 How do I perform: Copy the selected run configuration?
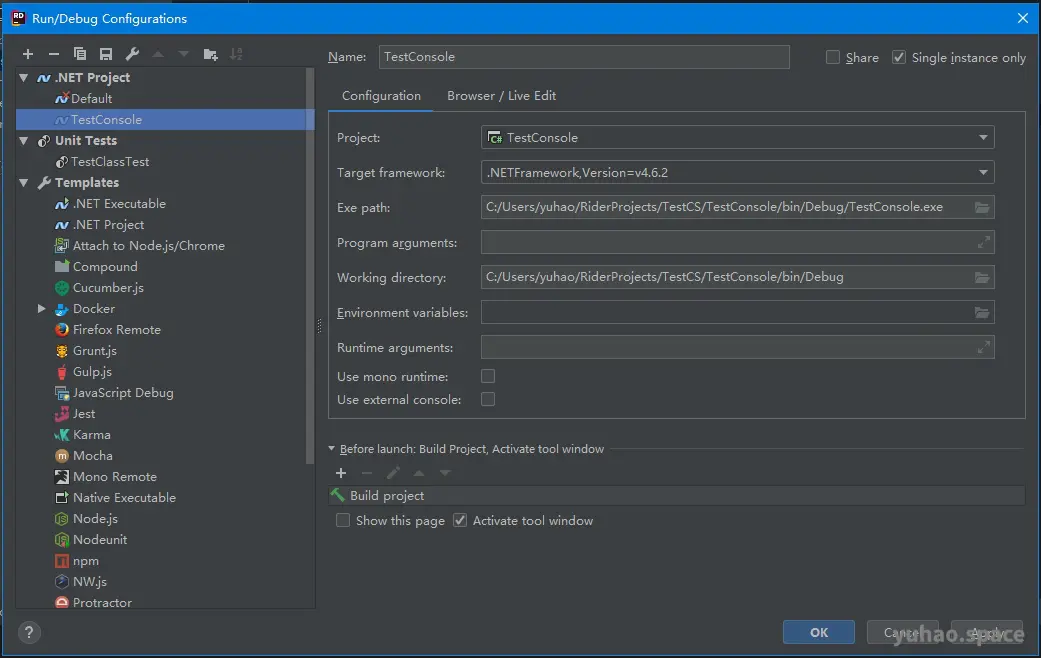click(79, 53)
